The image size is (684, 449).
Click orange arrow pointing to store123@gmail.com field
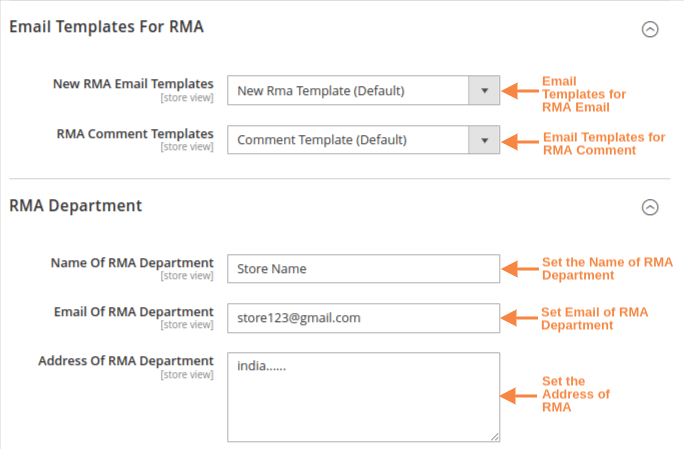tap(518, 318)
